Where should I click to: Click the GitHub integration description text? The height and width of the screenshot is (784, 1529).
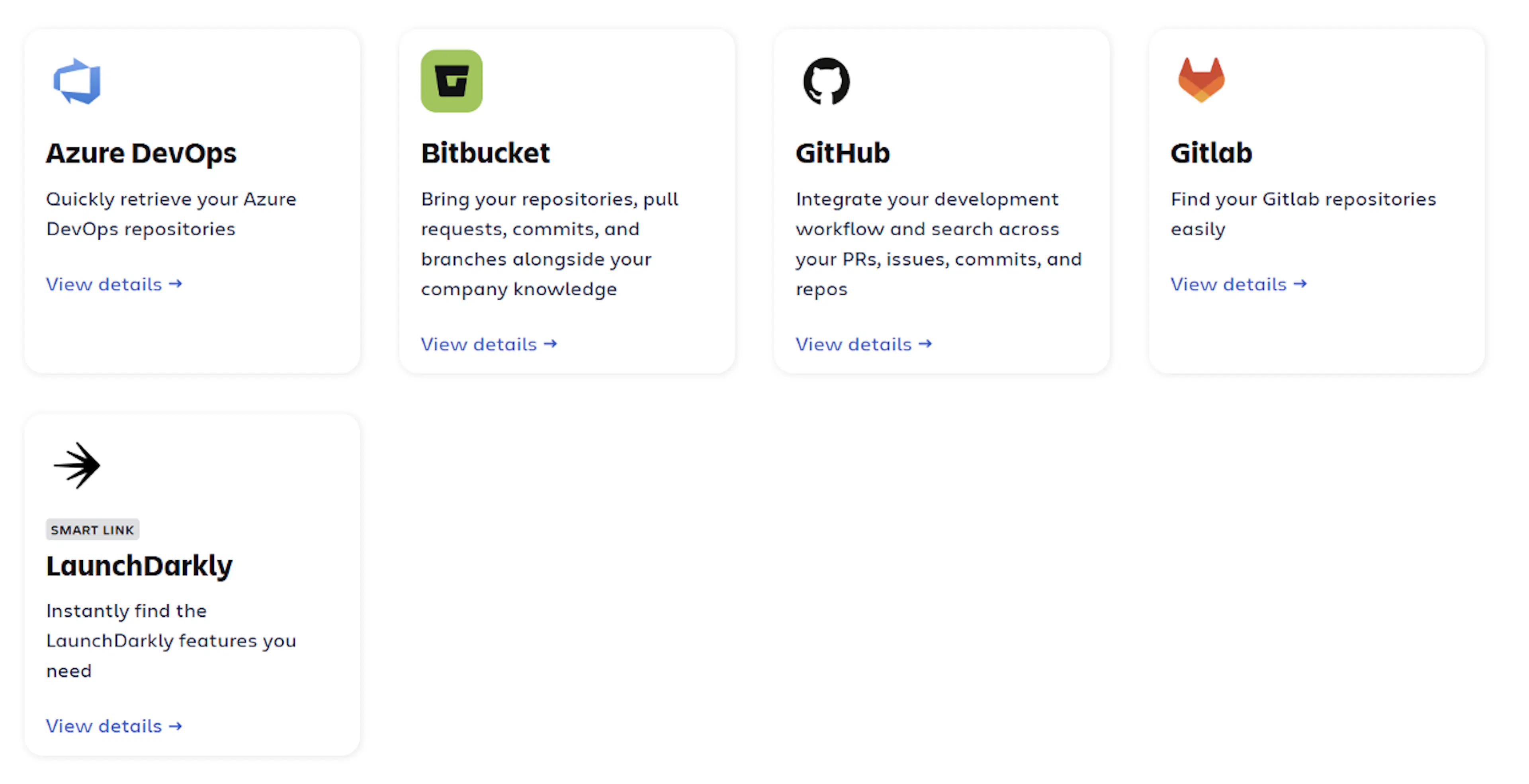pos(939,244)
